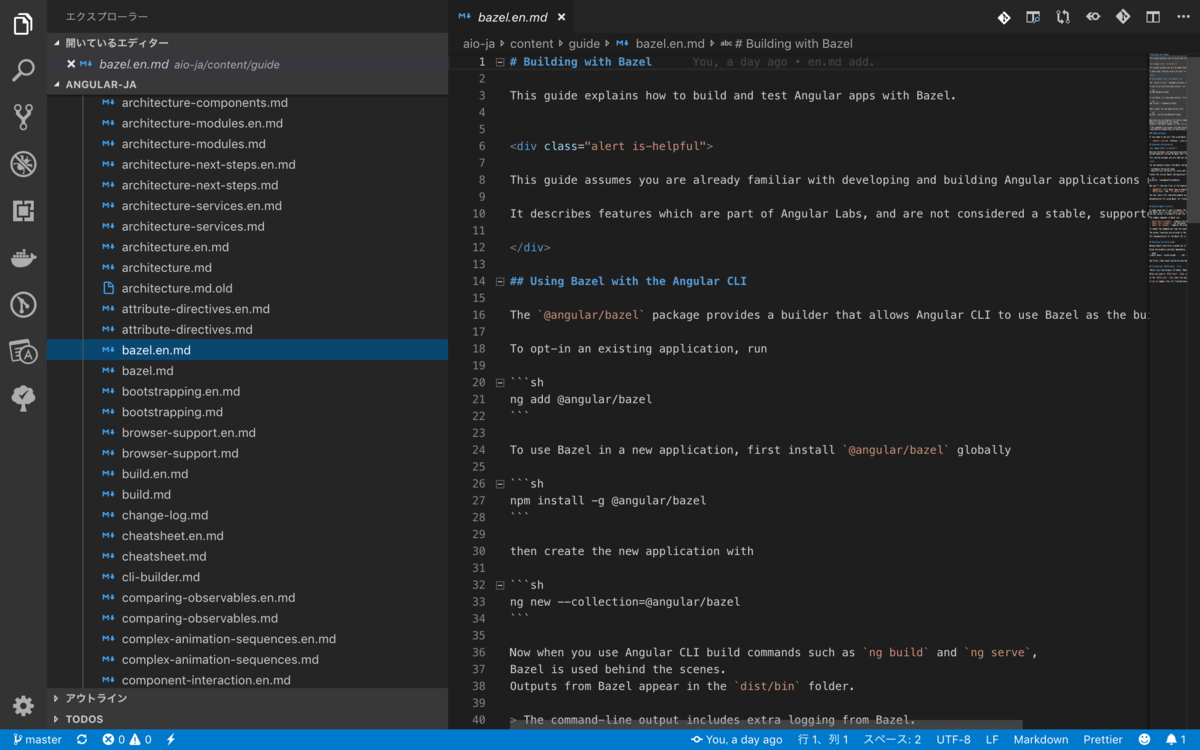Open Source Control view icon
This screenshot has height=750, width=1200.
[23, 117]
